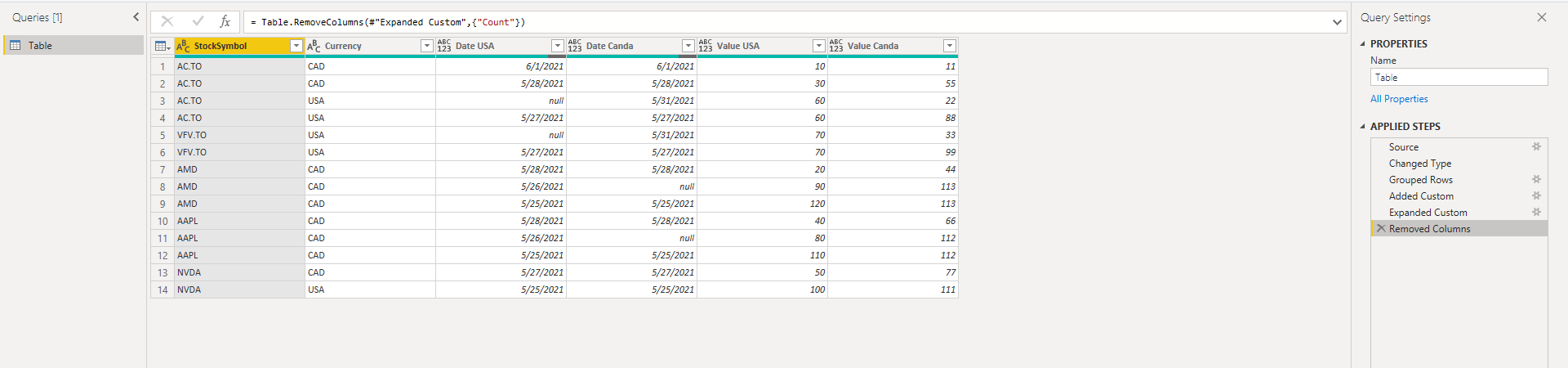Open Date USA column filter dropdown
Image resolution: width=1568 pixels, height=368 pixels.
tap(558, 47)
